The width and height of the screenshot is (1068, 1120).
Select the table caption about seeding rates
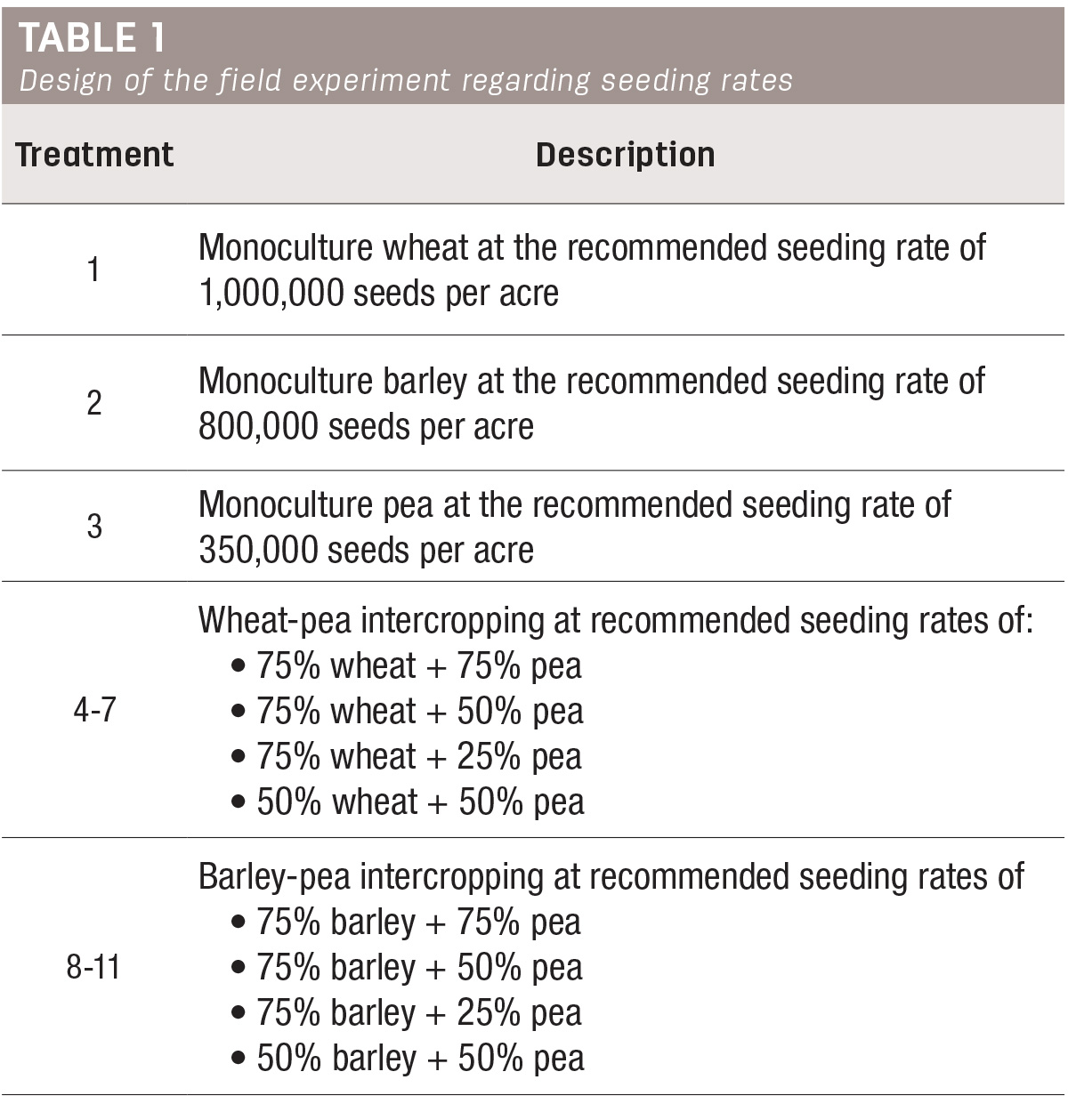click(x=406, y=81)
